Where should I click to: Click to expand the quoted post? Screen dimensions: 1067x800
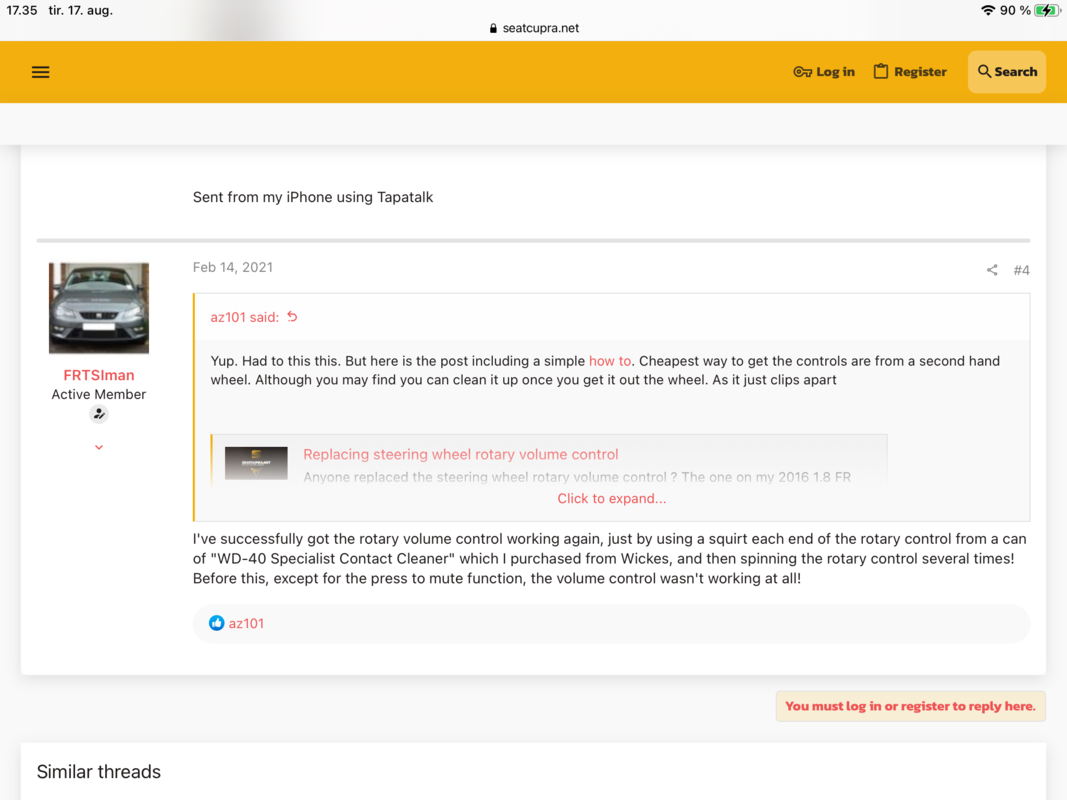[611, 498]
